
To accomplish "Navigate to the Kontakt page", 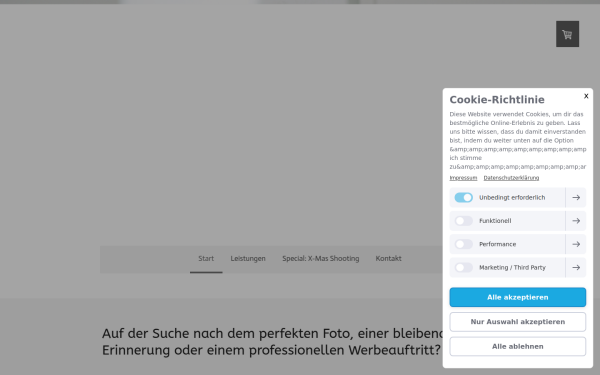I will [388, 259].
